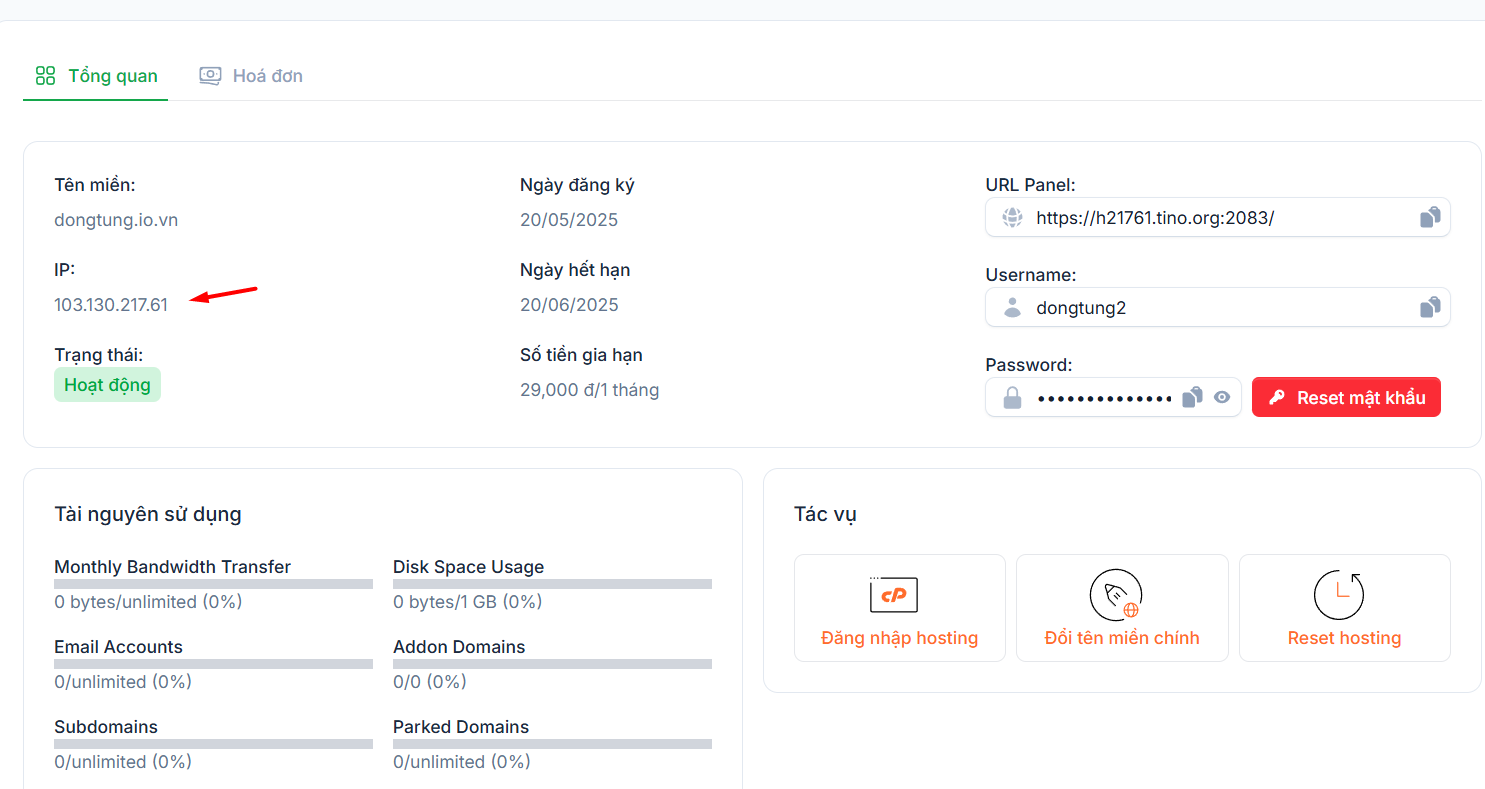Click the Email Accounts progress bar
This screenshot has width=1485, height=789.
click(213, 664)
